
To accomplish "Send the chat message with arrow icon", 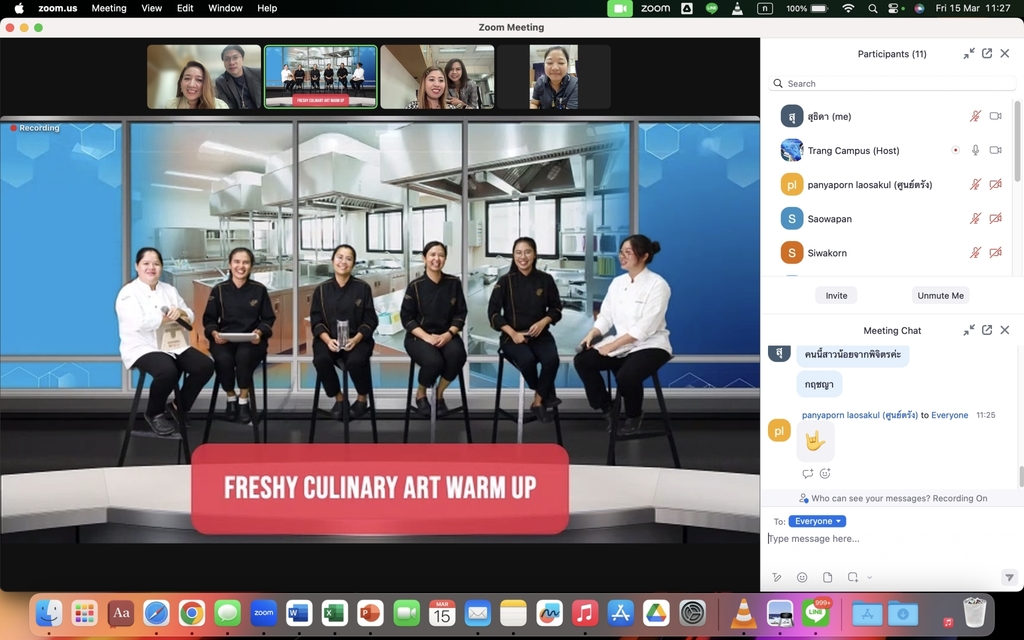I will tap(1009, 577).
